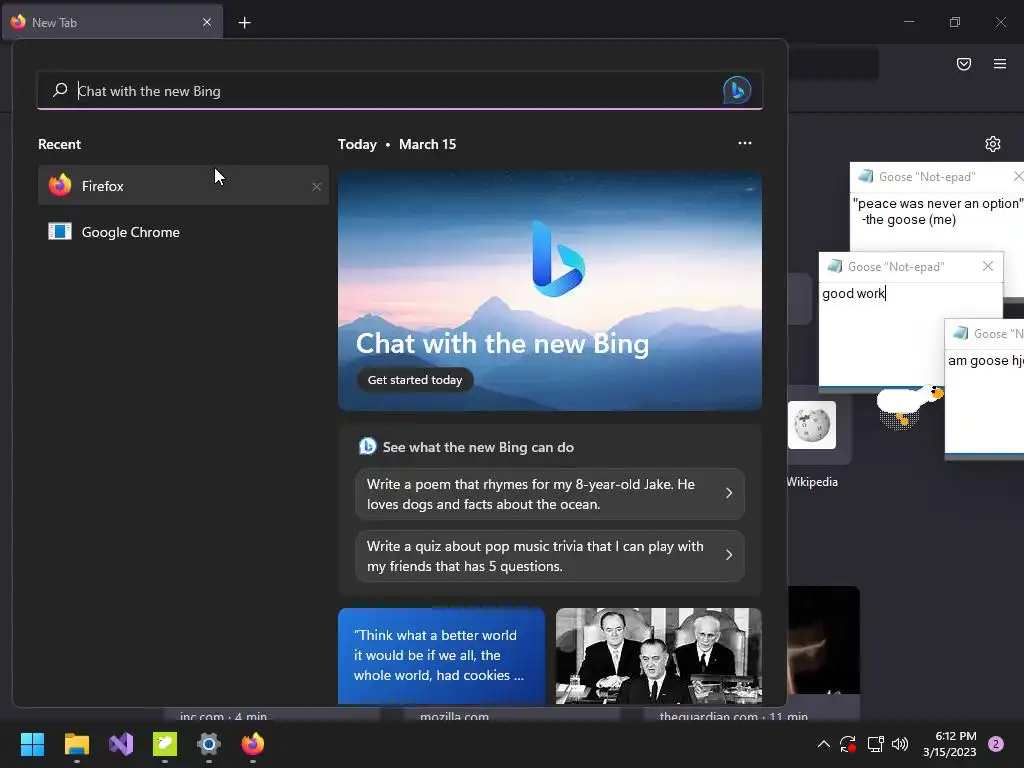Click 'See what the new Bing can do'
Image resolution: width=1024 pixels, height=768 pixels.
[x=477, y=447]
